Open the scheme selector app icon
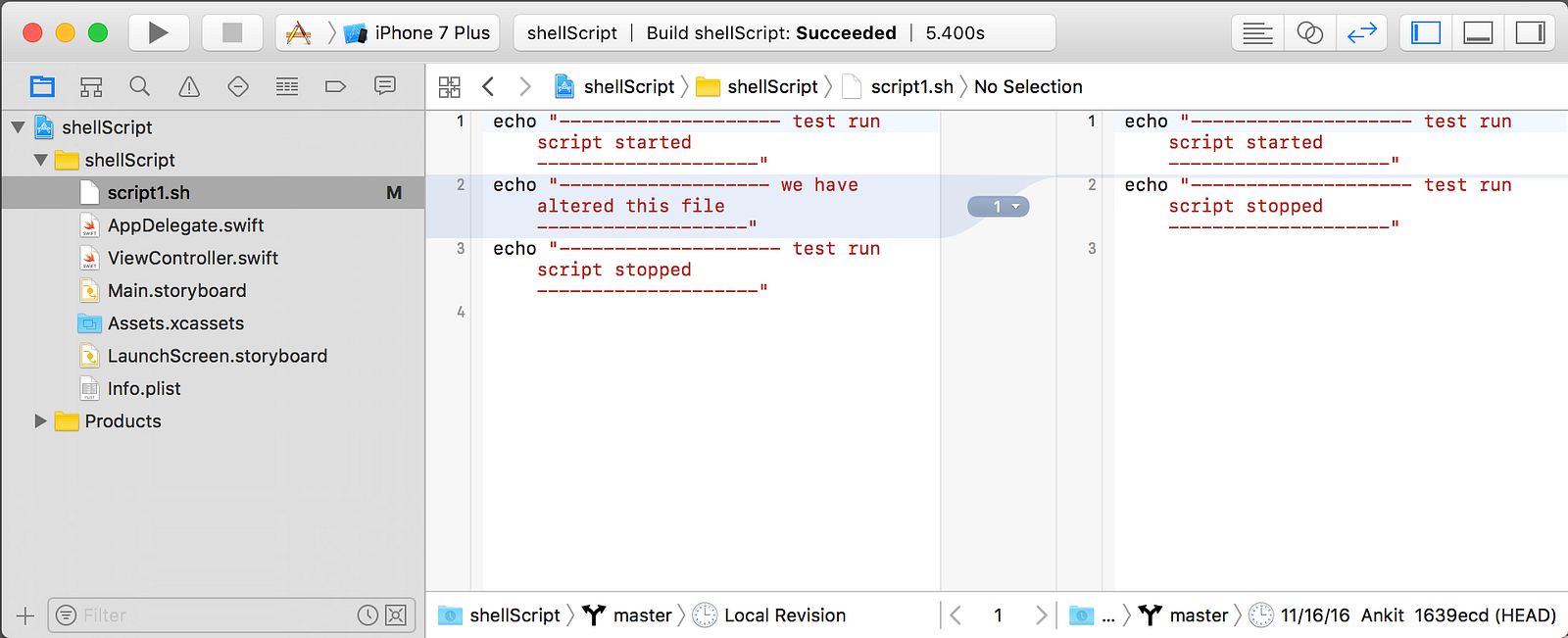The height and width of the screenshot is (638, 1568). (x=298, y=32)
